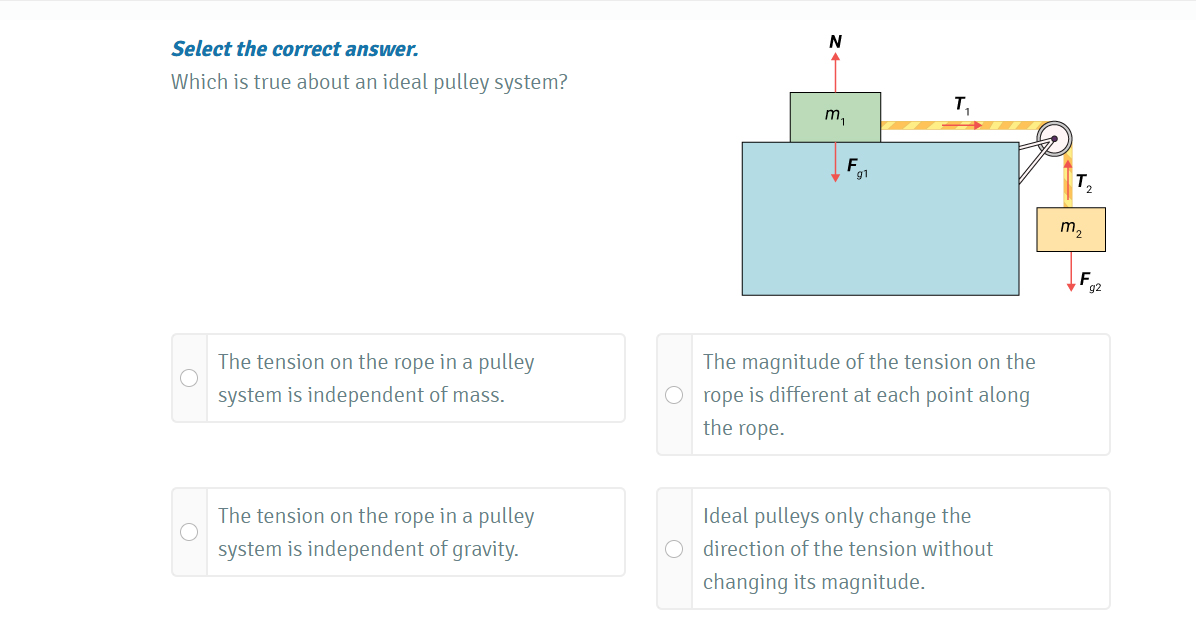Click the pulley wheel in the diagram

coord(1053,137)
